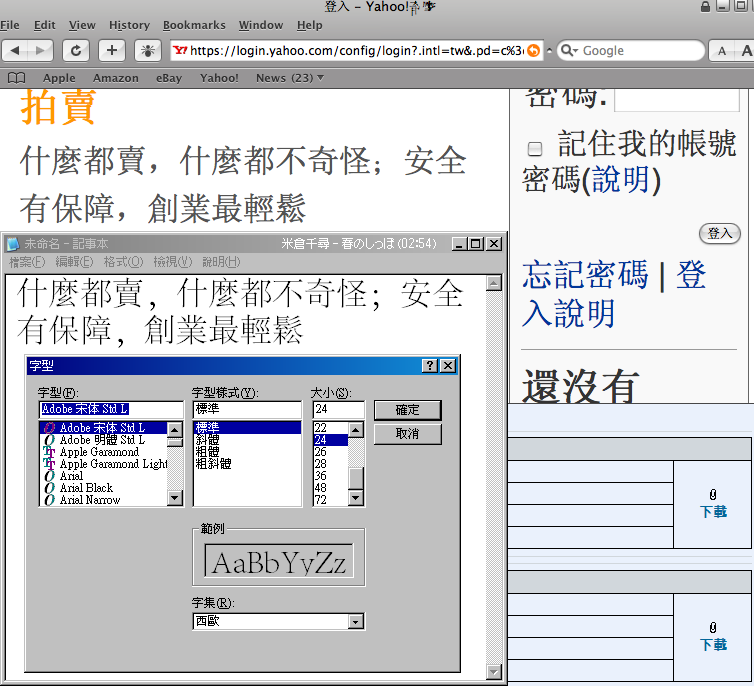The image size is (754, 686).
Task: Click the Google search magnifier icon
Action: 567,50
